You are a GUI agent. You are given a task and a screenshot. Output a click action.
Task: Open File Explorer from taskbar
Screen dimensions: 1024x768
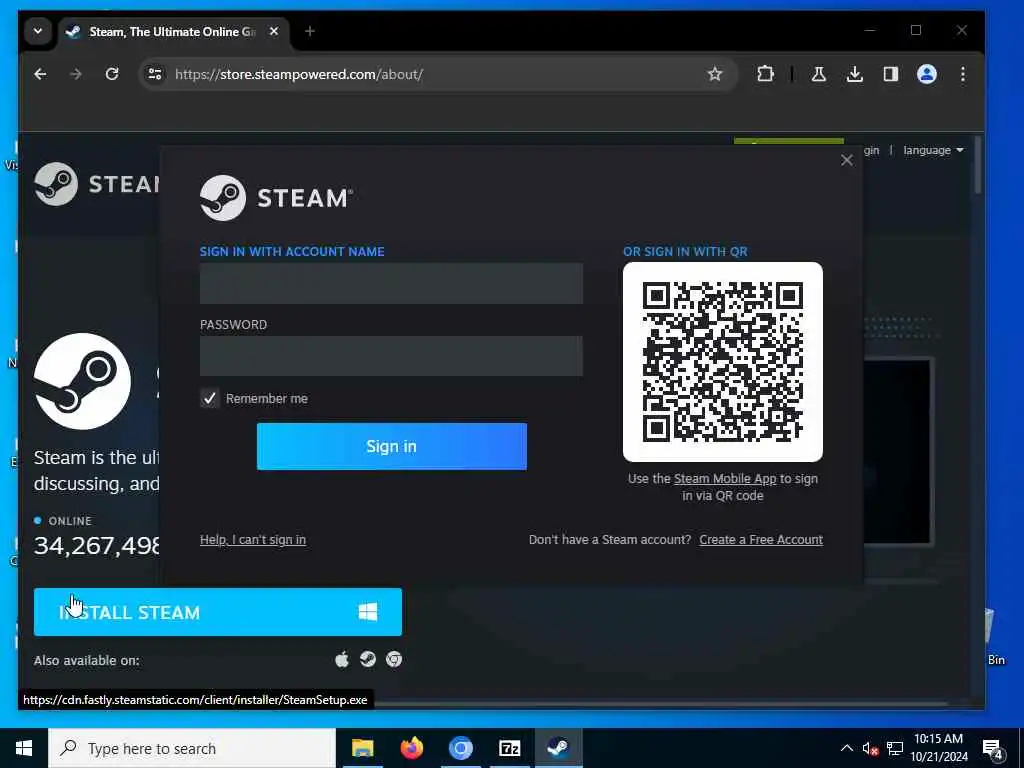coord(362,748)
